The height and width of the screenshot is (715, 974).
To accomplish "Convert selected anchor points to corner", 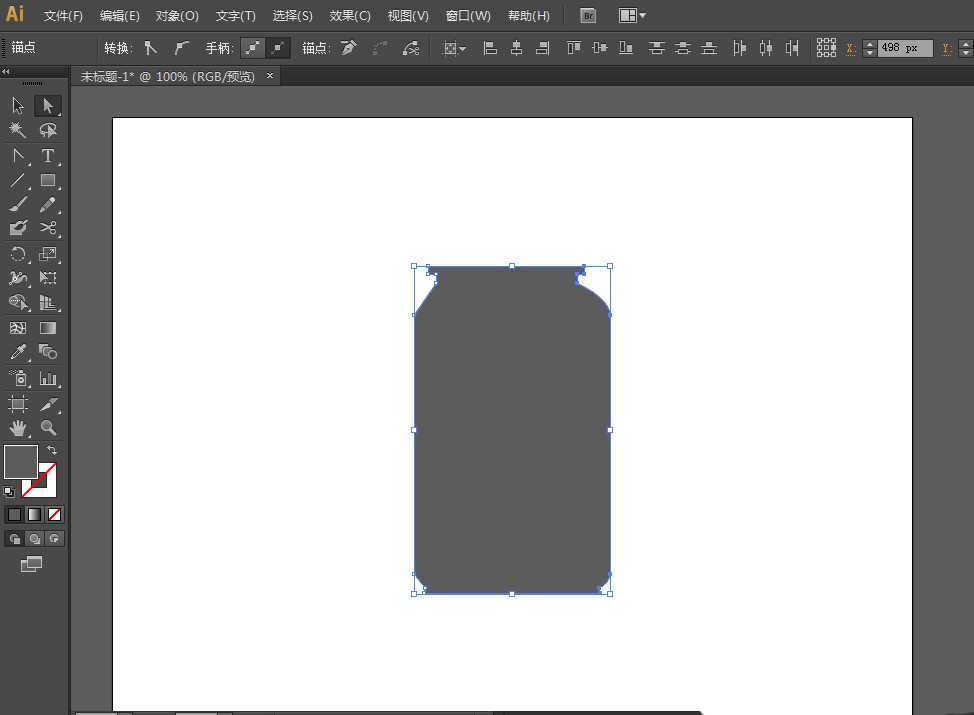I will click(151, 48).
